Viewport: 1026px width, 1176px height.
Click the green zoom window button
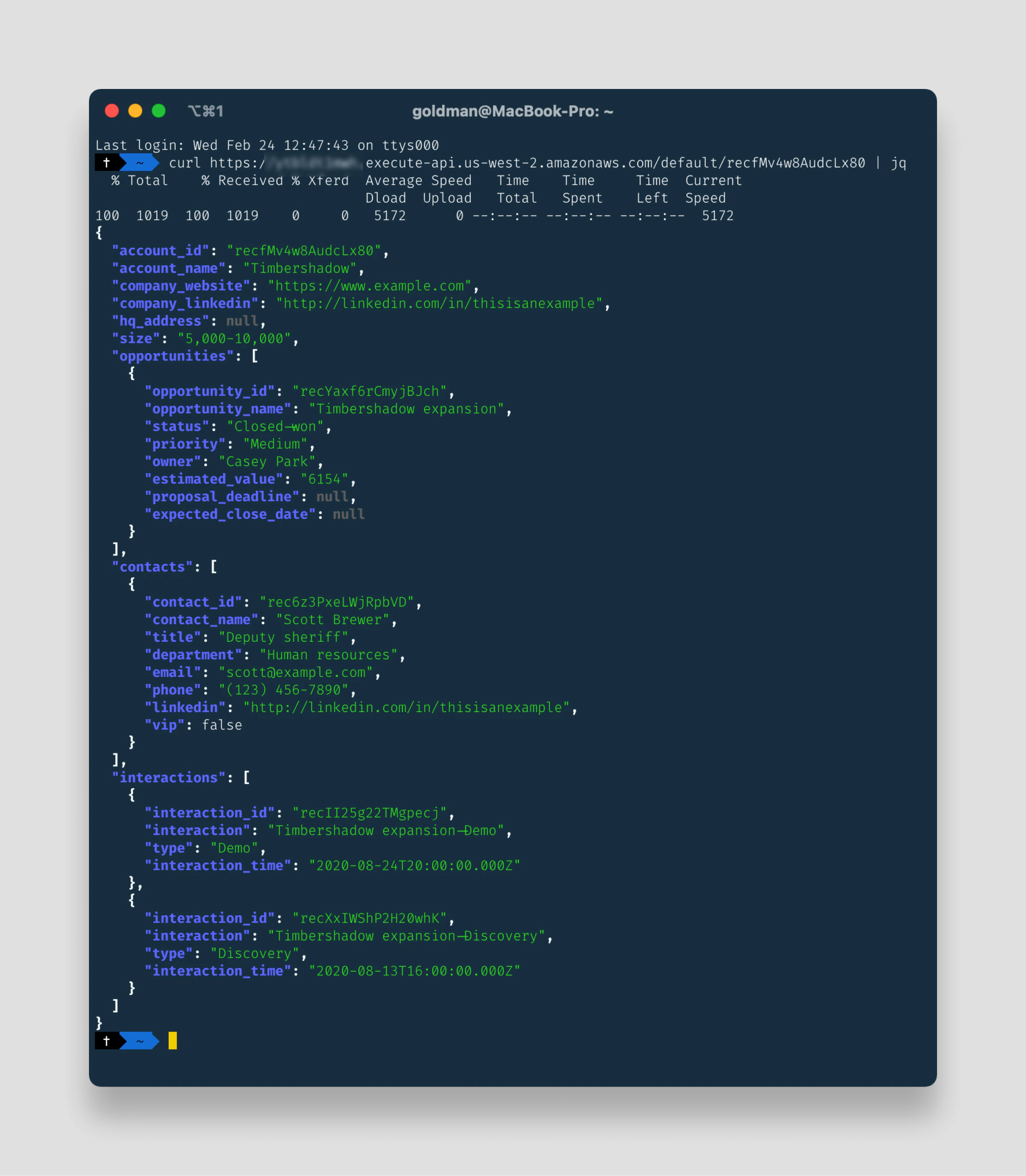(158, 110)
